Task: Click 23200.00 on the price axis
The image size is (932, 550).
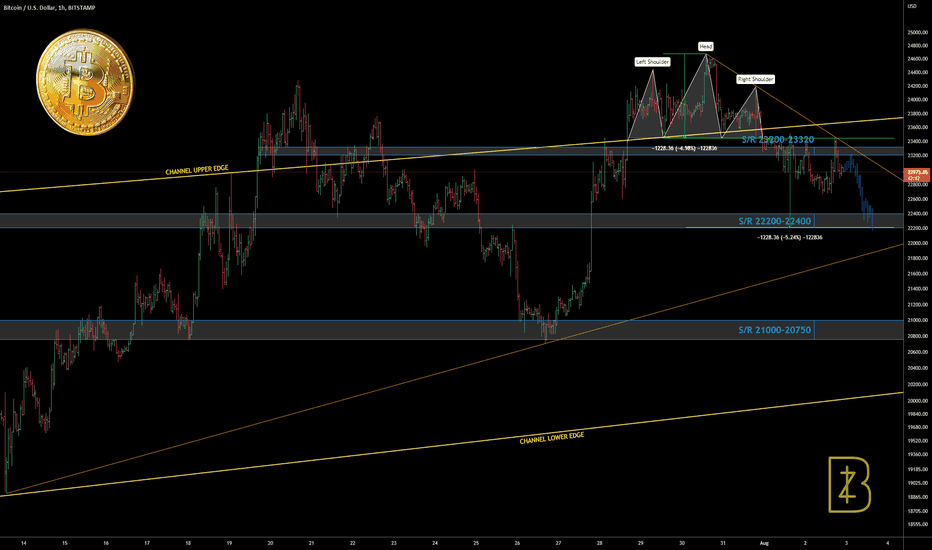Action: click(918, 155)
